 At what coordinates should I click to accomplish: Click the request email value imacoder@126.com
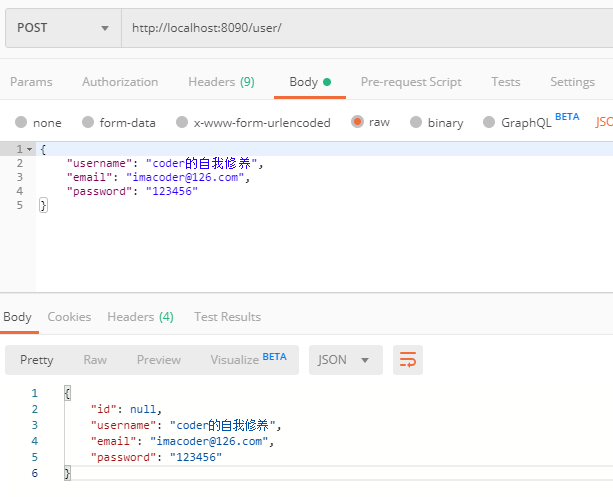pos(185,177)
